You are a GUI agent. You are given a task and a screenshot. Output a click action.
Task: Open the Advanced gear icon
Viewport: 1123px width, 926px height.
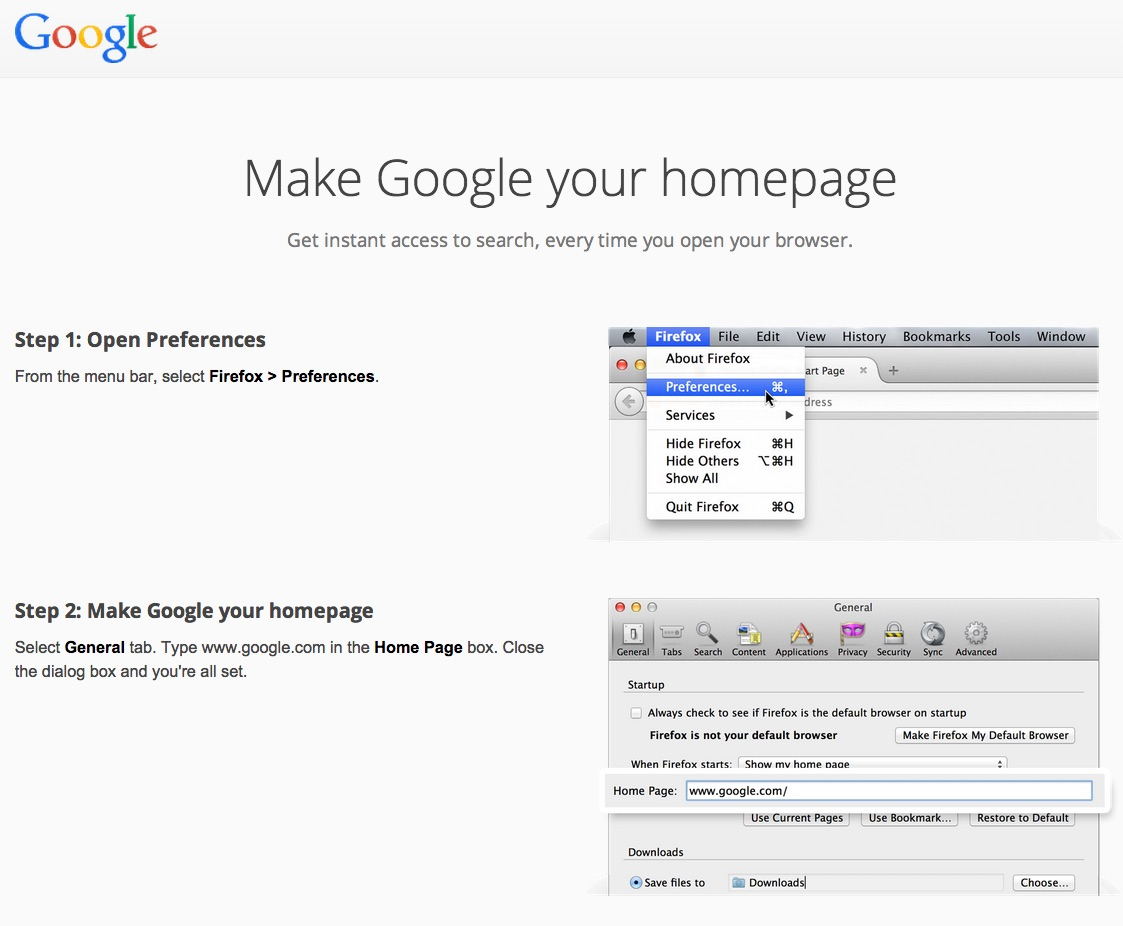[976, 637]
